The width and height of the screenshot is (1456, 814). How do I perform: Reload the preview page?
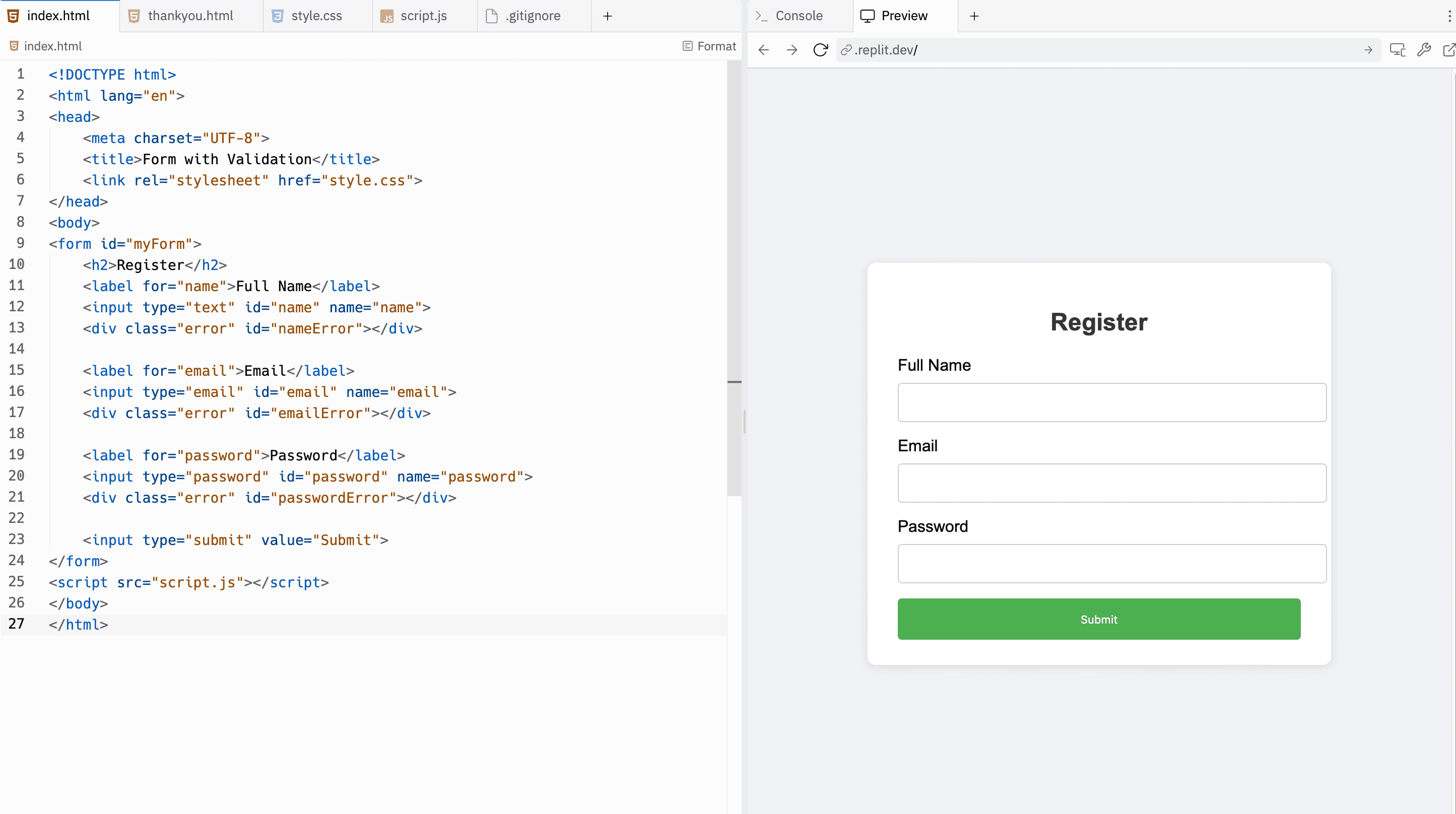tap(820, 50)
